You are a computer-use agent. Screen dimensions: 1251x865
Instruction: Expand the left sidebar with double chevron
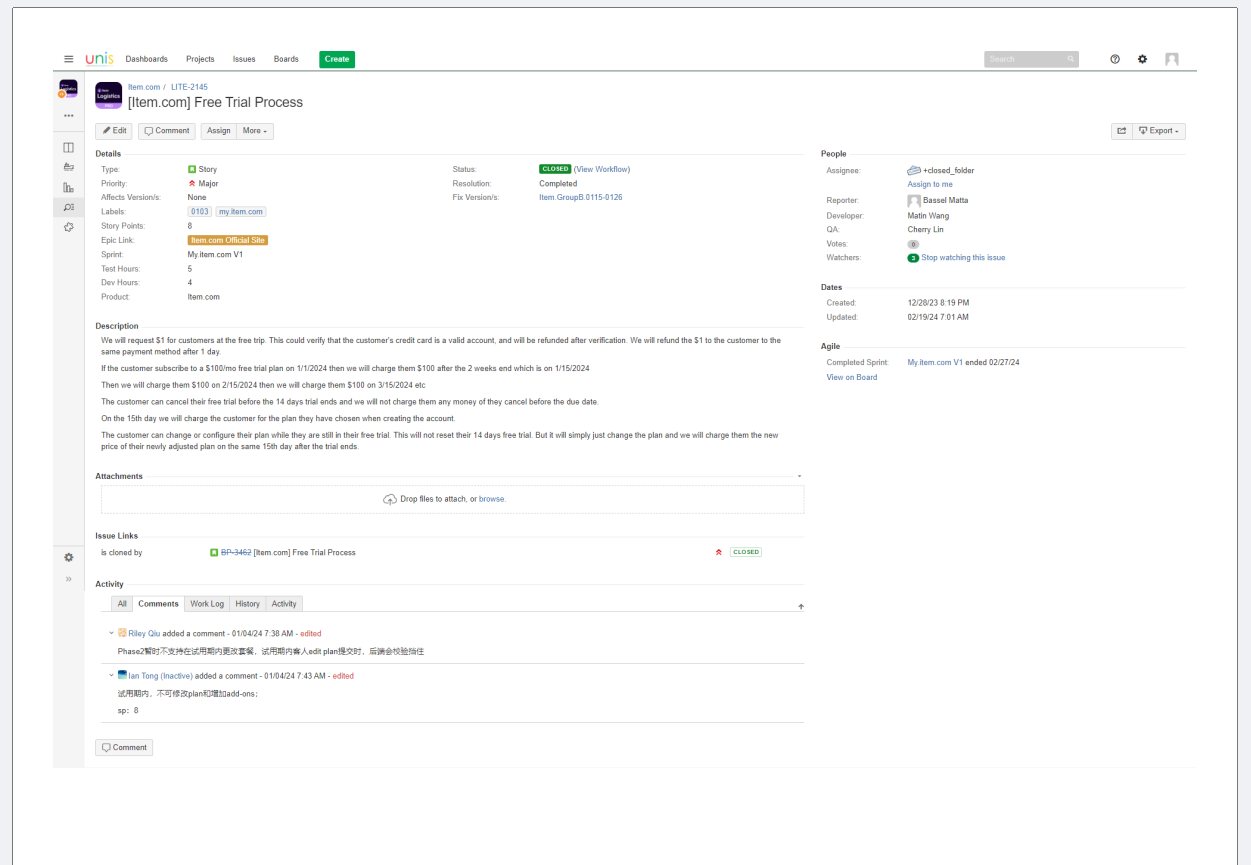(x=68, y=579)
